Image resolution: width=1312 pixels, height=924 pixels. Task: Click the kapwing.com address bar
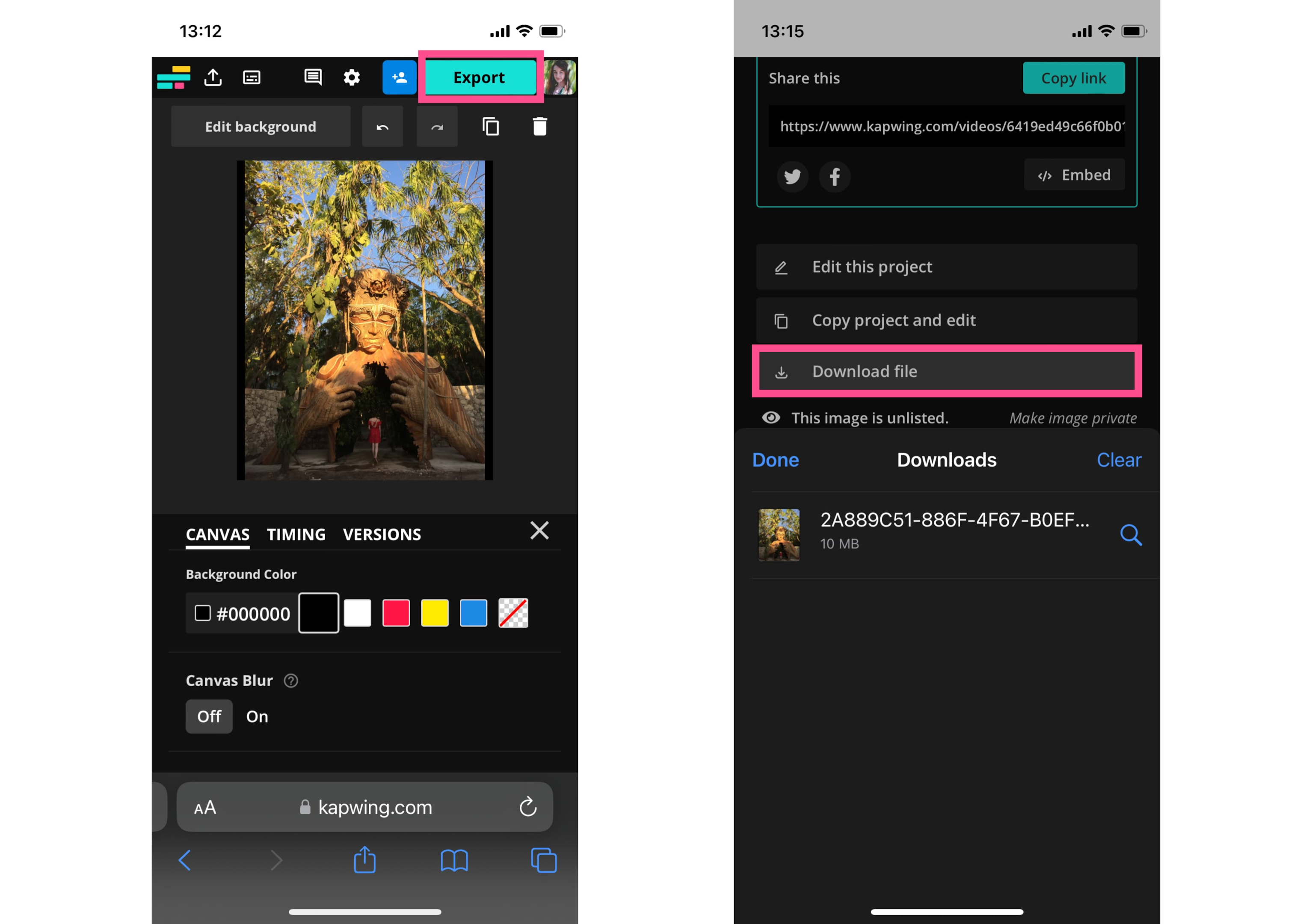tap(365, 807)
